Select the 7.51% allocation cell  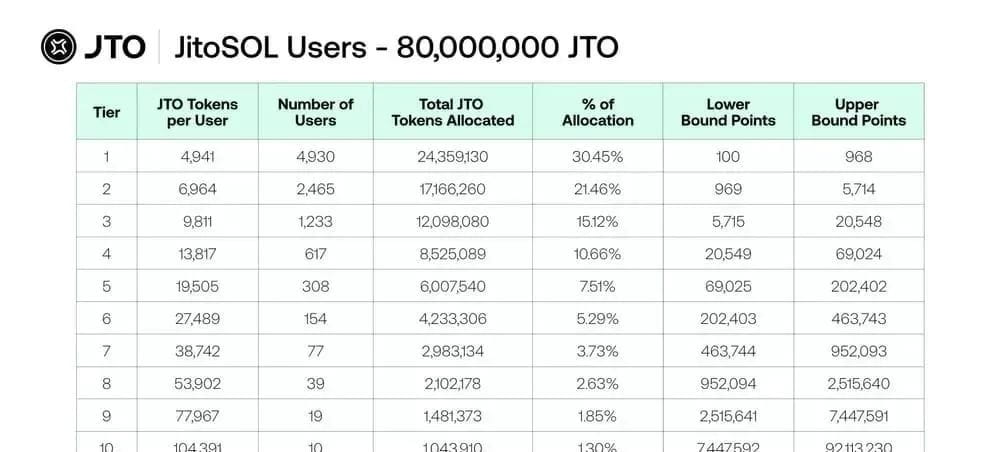tap(597, 286)
